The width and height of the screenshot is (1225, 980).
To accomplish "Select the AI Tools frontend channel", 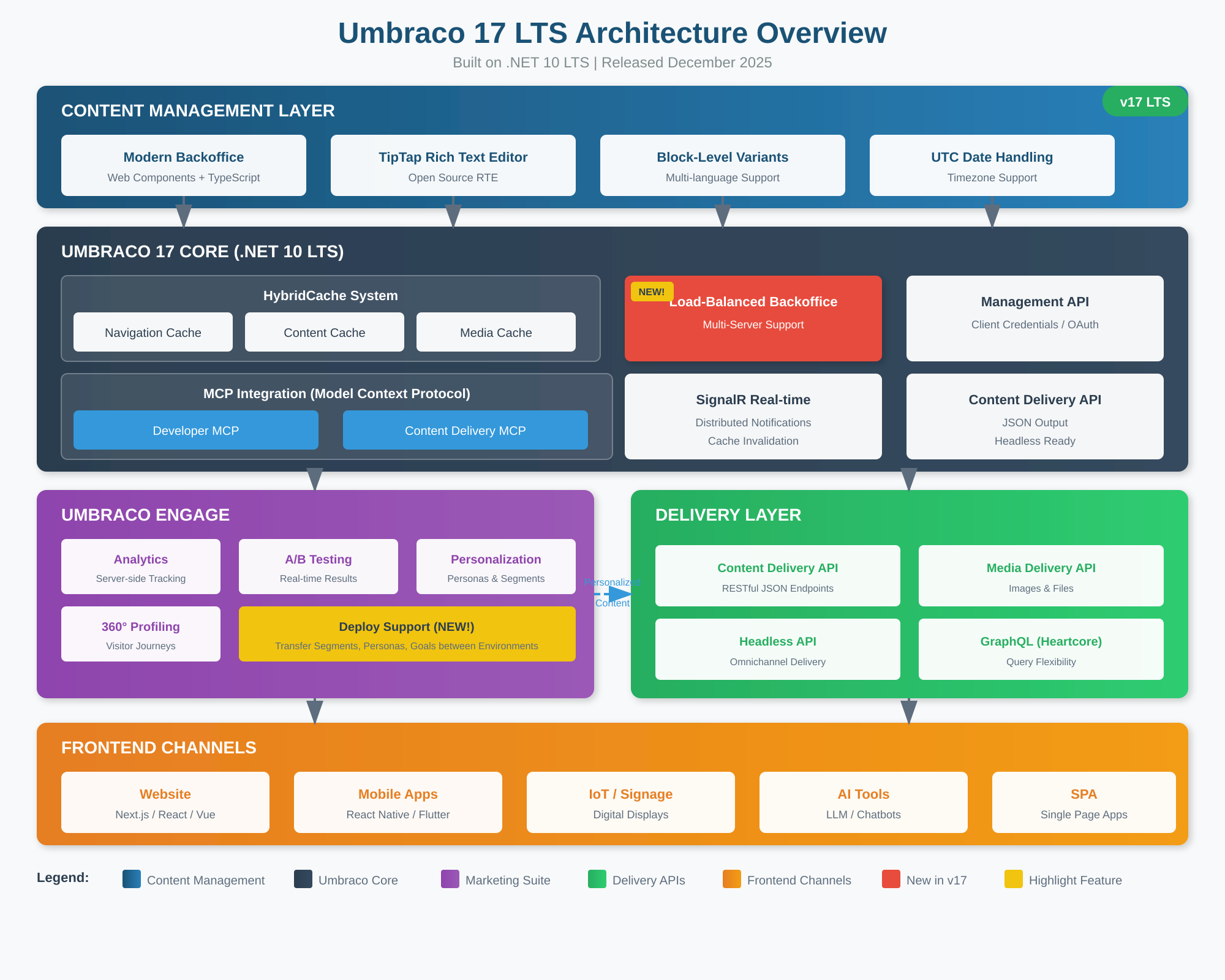I will click(x=863, y=802).
